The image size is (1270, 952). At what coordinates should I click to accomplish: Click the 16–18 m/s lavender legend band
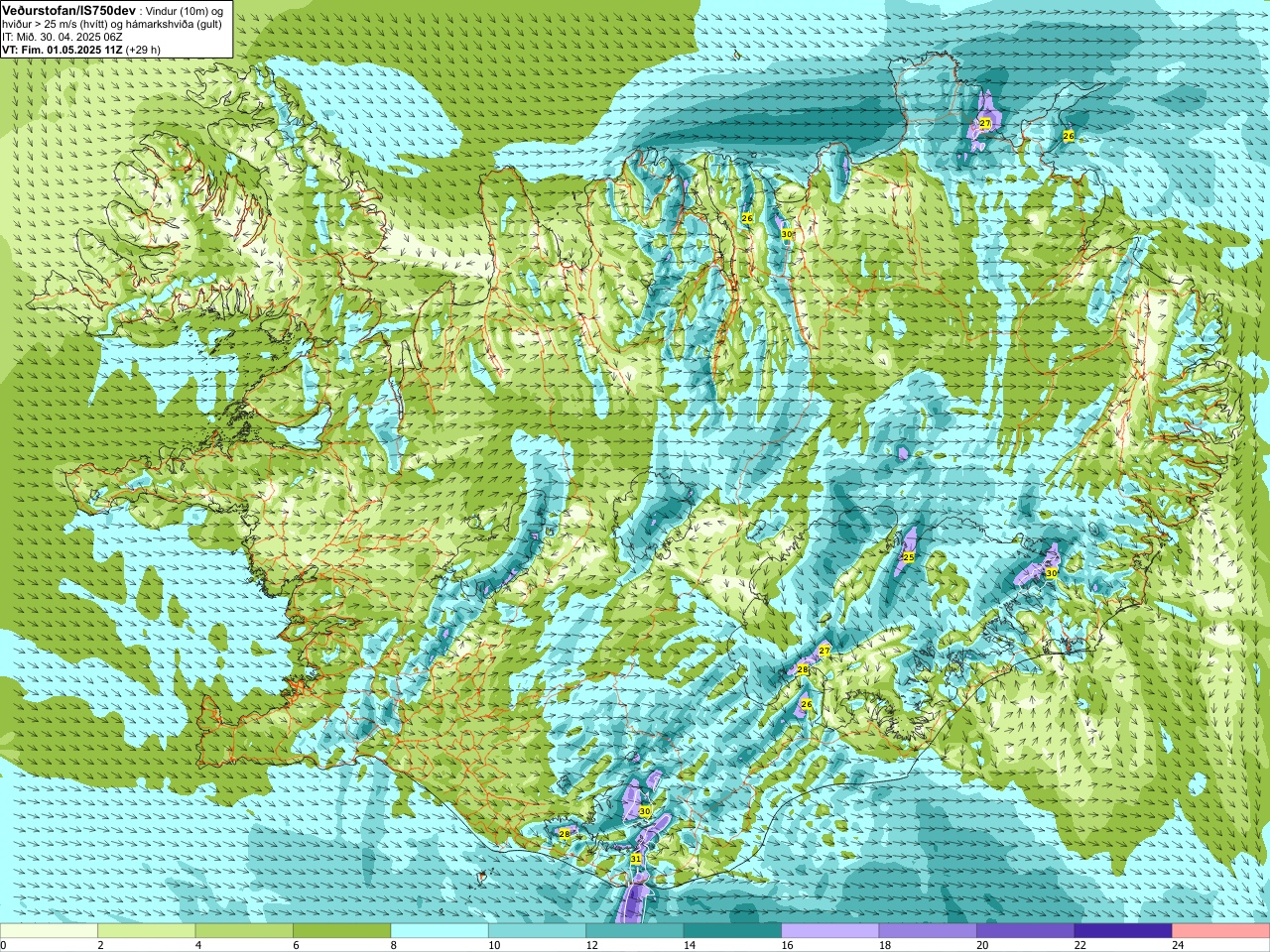[x=830, y=931]
